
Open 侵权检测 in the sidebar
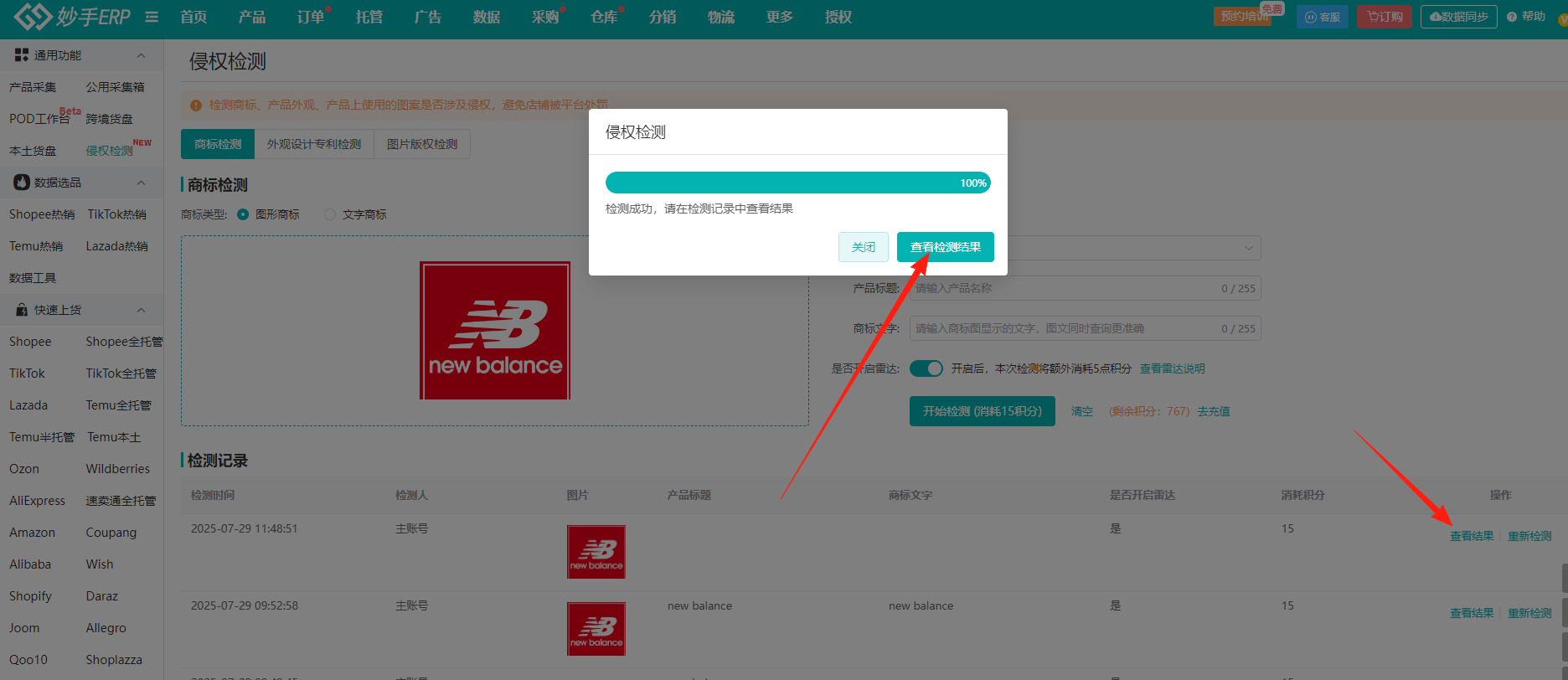pyautogui.click(x=109, y=151)
